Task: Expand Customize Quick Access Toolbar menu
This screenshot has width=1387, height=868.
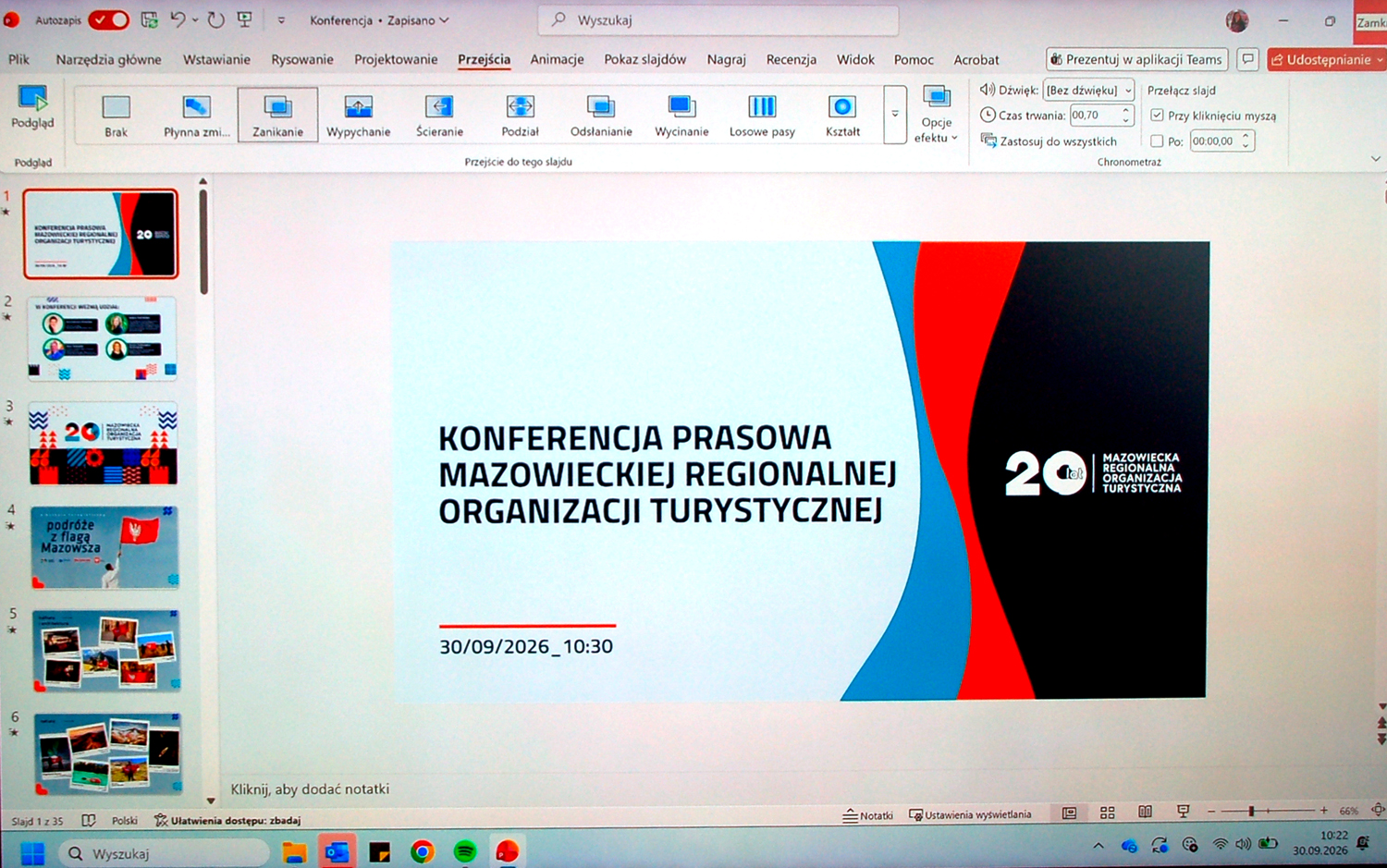Action: tap(281, 20)
